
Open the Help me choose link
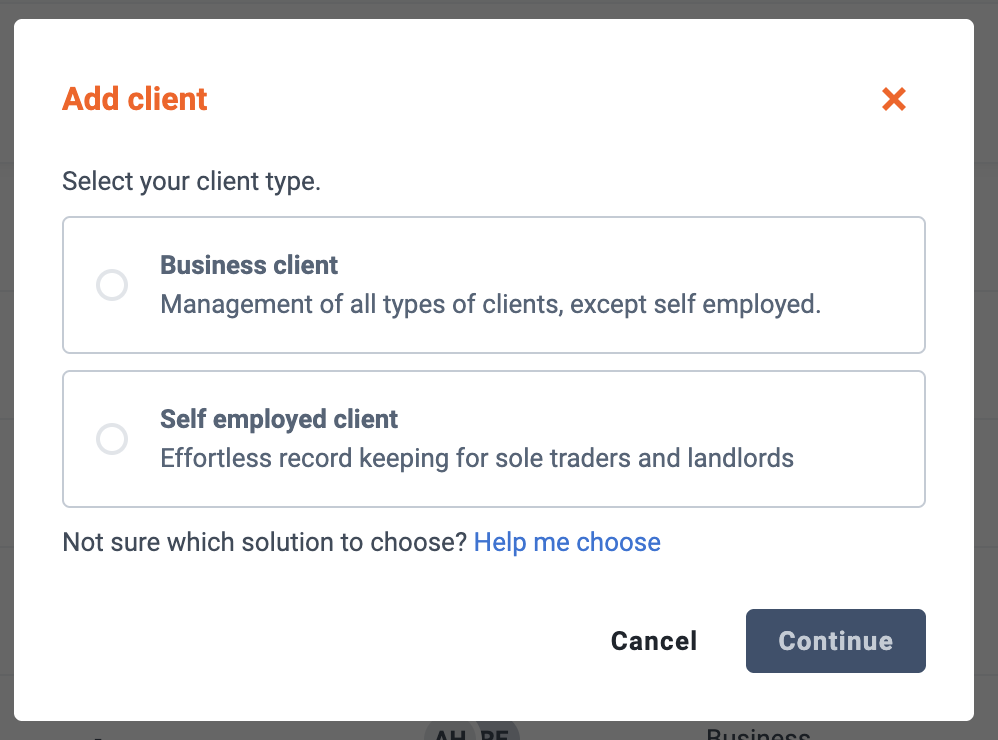(x=567, y=542)
